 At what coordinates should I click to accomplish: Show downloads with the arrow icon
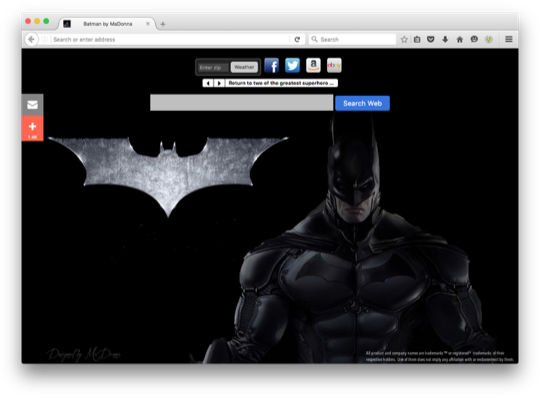pos(445,40)
